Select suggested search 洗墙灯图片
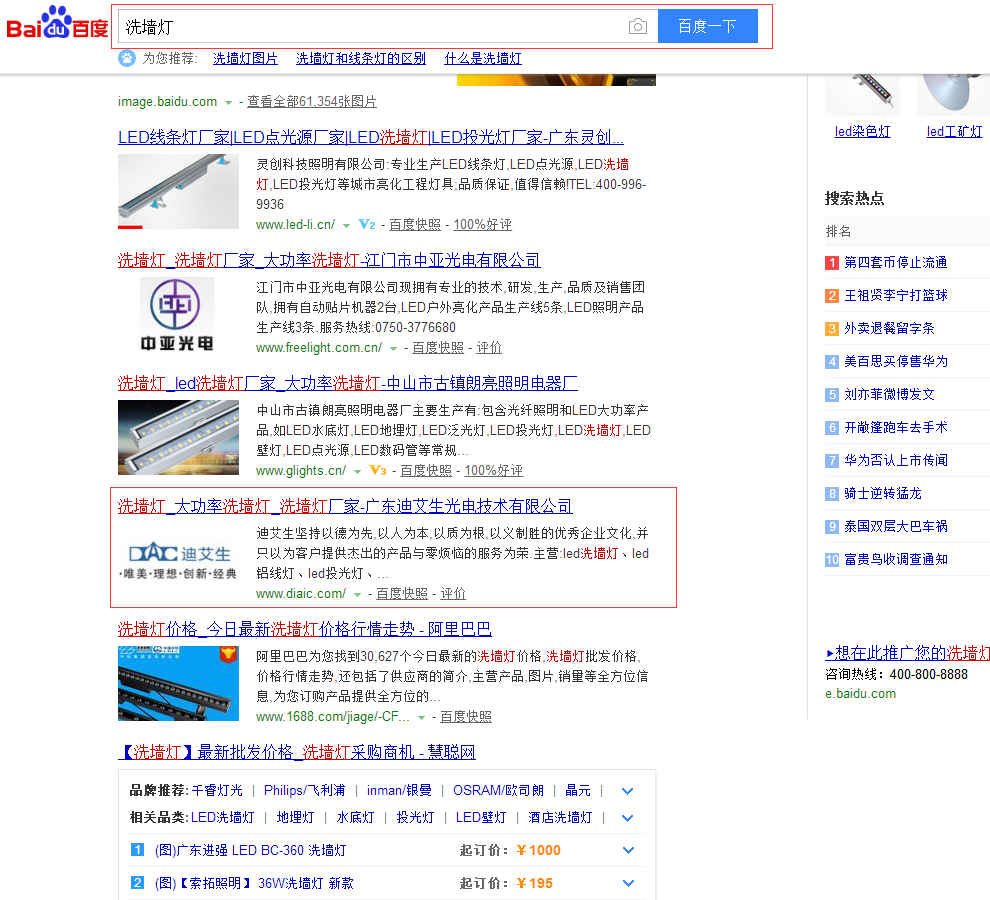 tap(245, 59)
